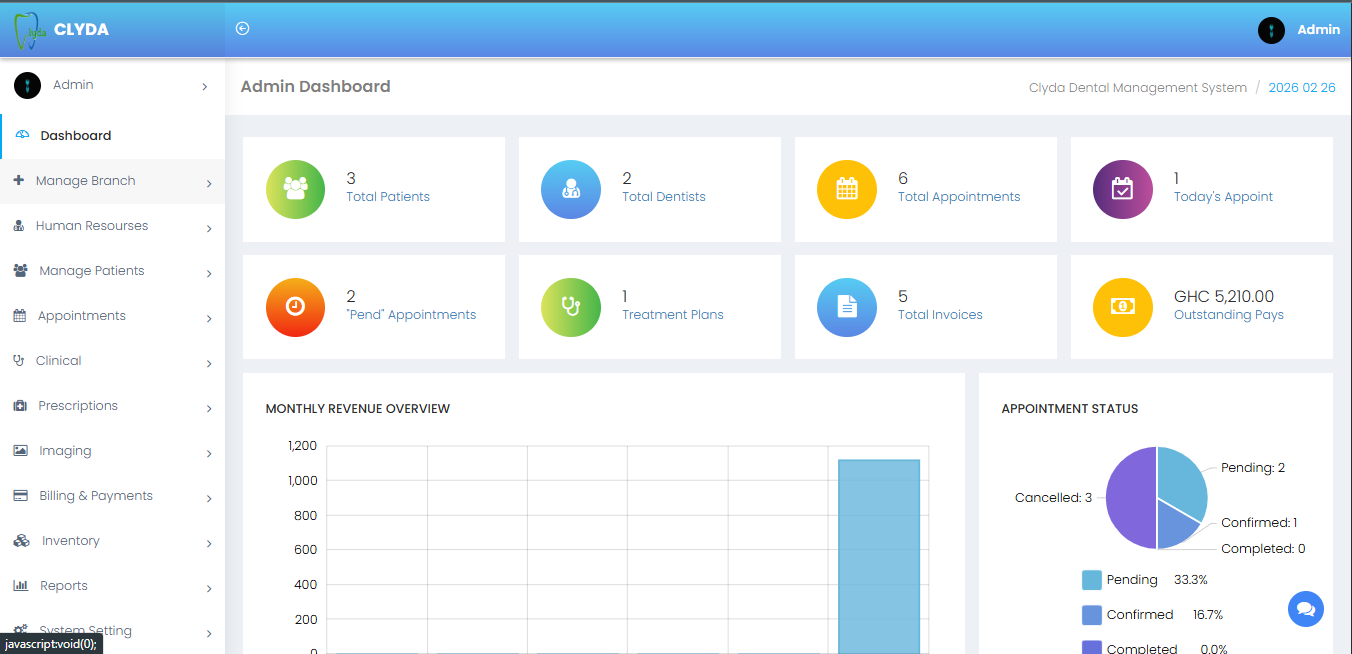Viewport: 1352px width, 654px height.
Task: Click the Clyda Dental Management System breadcrumb
Action: coord(1138,88)
